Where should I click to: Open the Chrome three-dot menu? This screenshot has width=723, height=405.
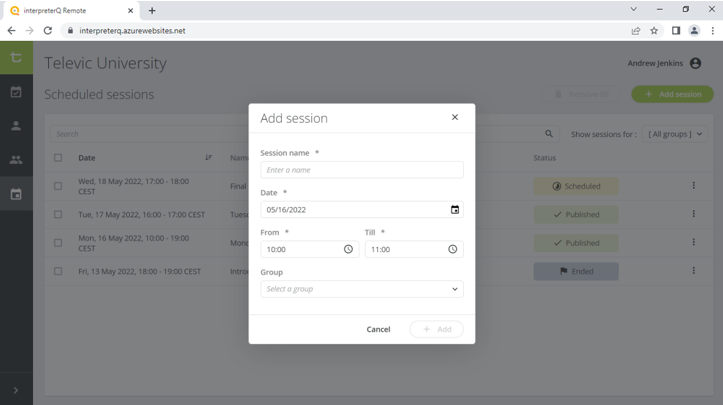[712, 30]
